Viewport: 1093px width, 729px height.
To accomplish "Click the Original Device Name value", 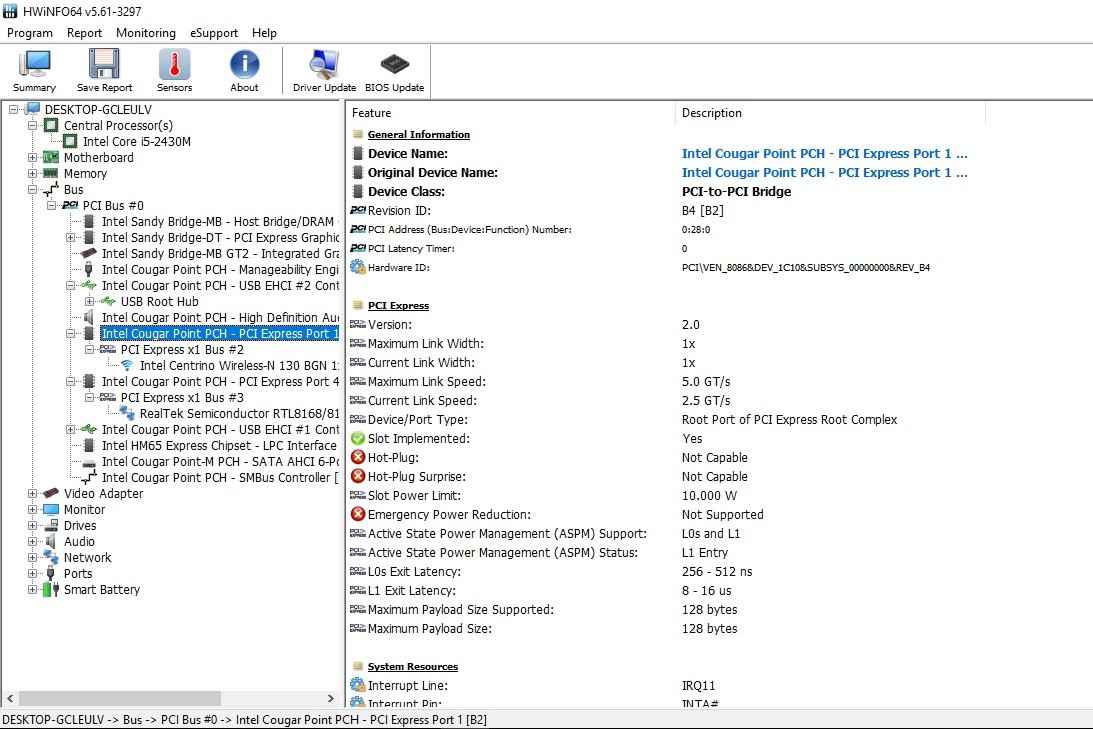I will [x=825, y=173].
